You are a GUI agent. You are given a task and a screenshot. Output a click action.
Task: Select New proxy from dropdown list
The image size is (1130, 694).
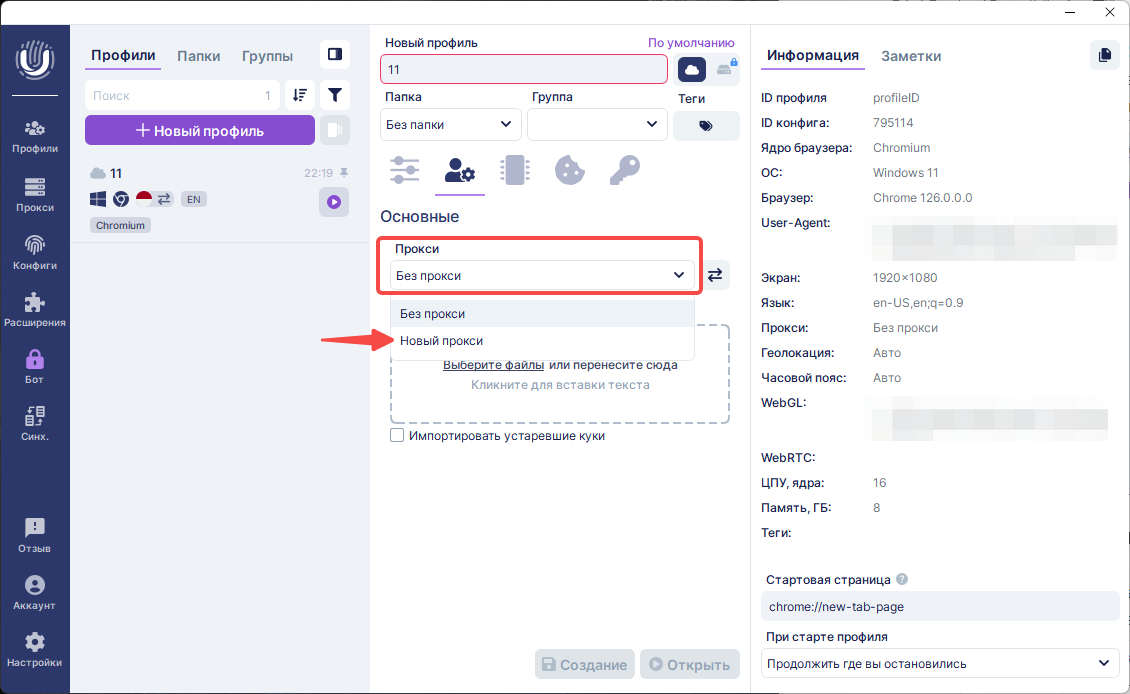pyautogui.click(x=441, y=341)
